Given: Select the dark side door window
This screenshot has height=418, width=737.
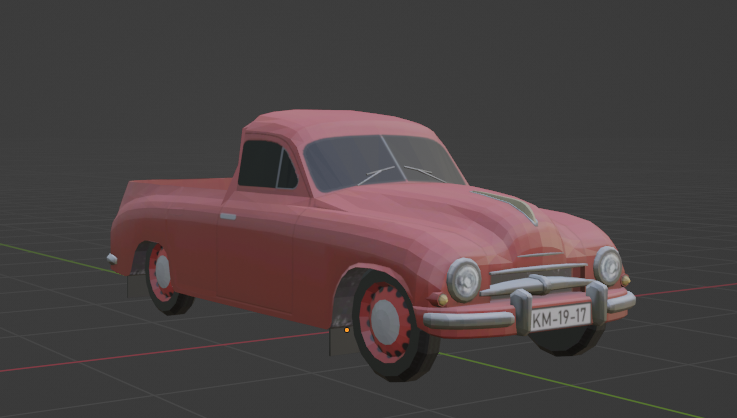Looking at the screenshot, I should click(267, 165).
